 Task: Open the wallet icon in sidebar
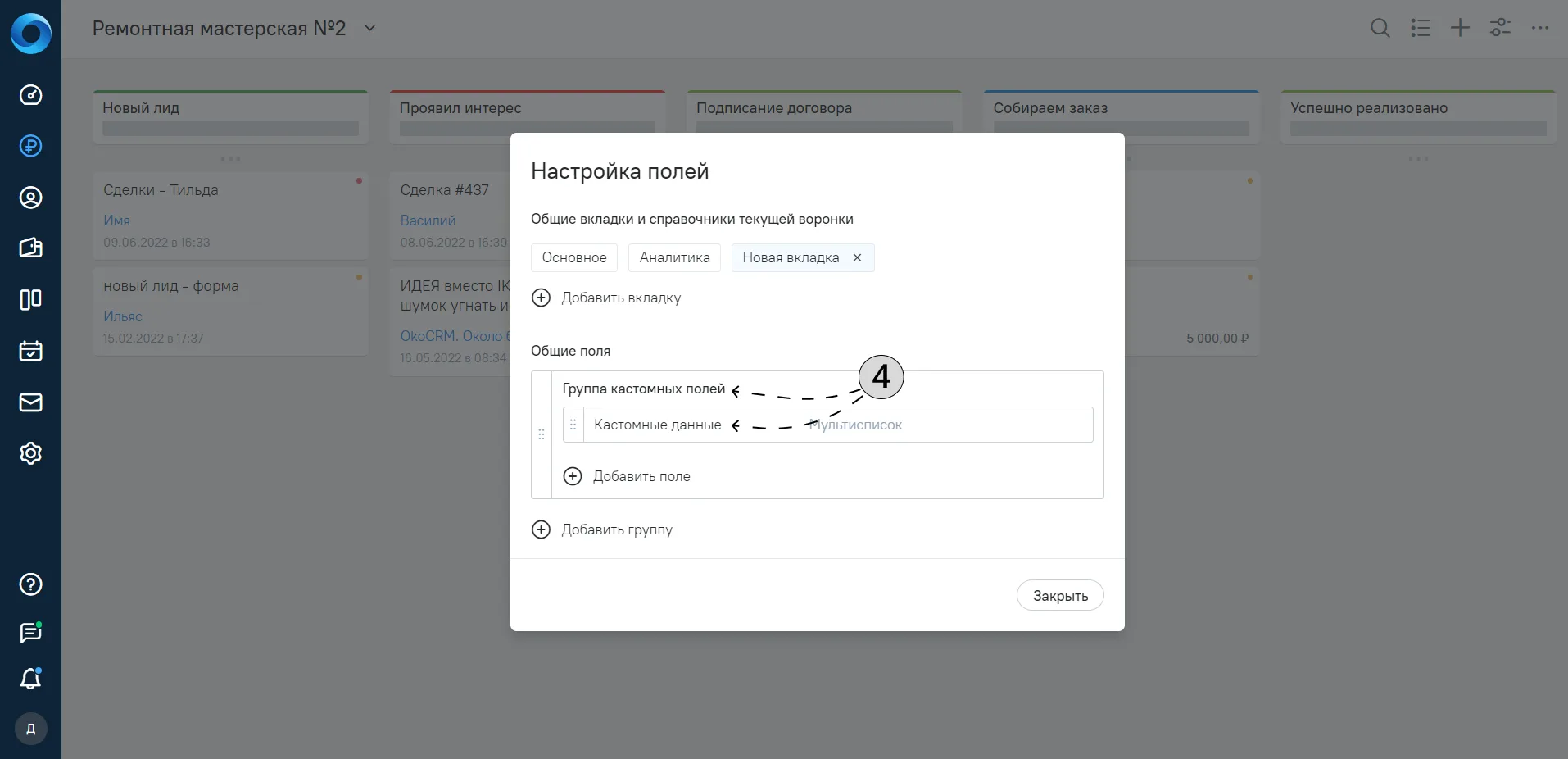[30, 248]
